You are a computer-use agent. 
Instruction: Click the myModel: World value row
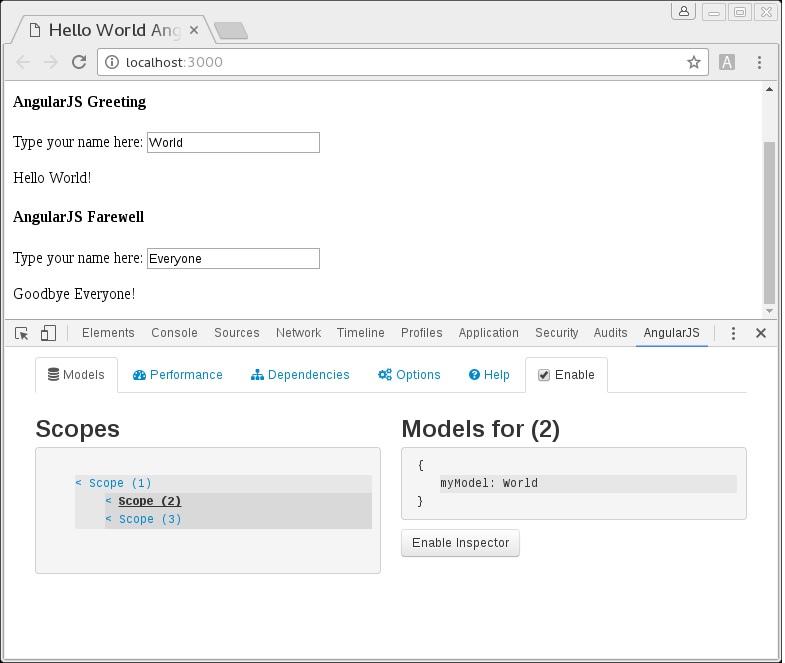[x=588, y=483]
